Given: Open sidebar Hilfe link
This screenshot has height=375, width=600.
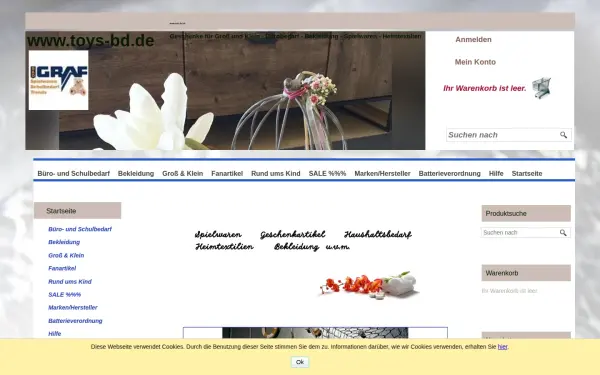Looking at the screenshot, I should coord(54,334).
